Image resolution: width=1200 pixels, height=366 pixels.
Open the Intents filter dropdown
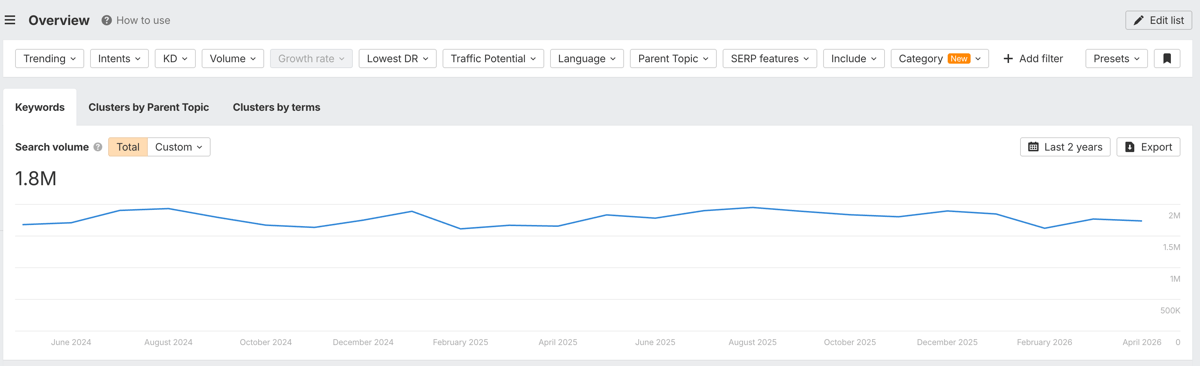point(120,59)
